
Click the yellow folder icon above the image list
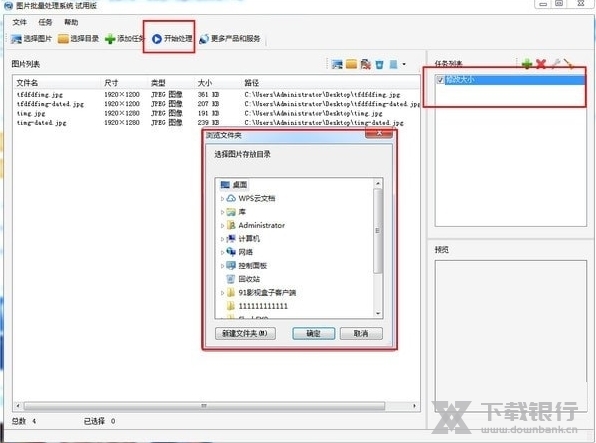point(351,64)
